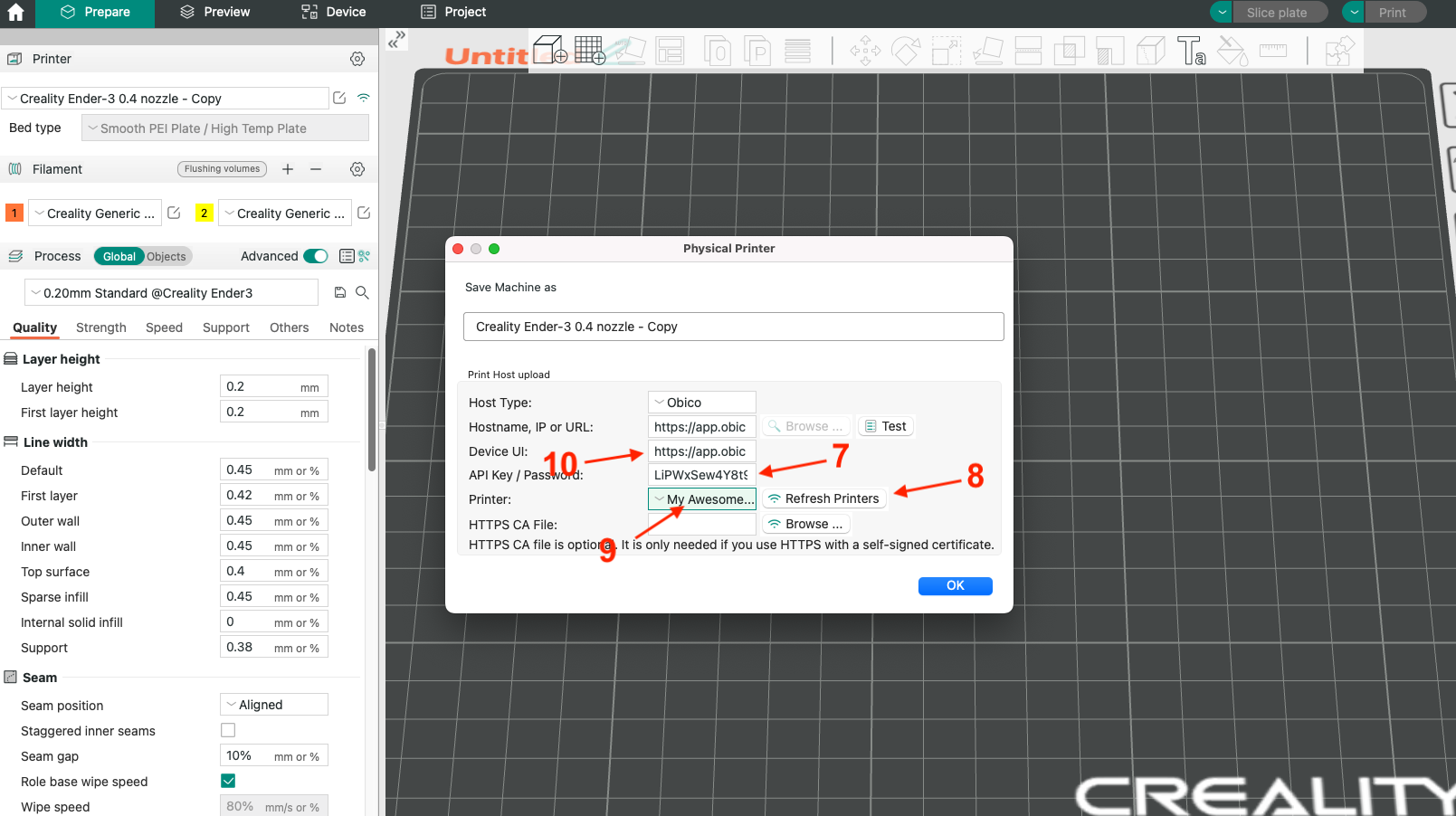Click the Save Machine as name field
This screenshot has height=816, width=1456.
[734, 327]
